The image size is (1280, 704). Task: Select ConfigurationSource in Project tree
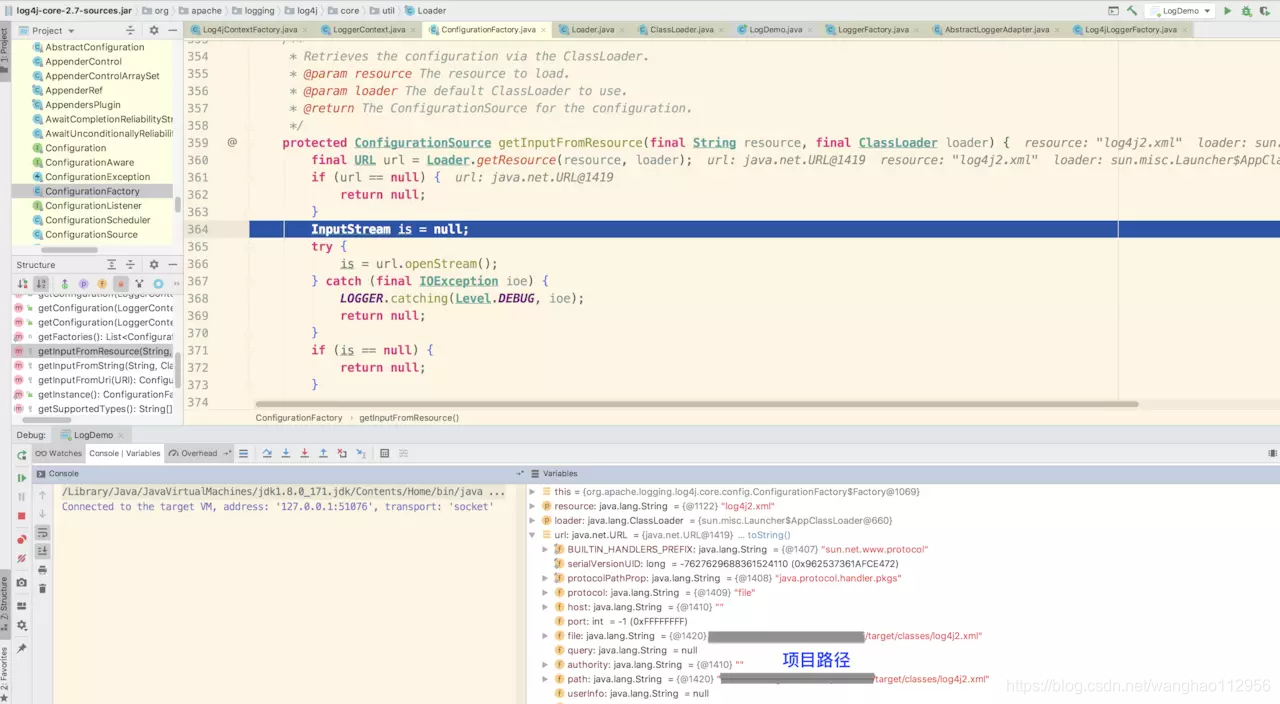(92, 234)
